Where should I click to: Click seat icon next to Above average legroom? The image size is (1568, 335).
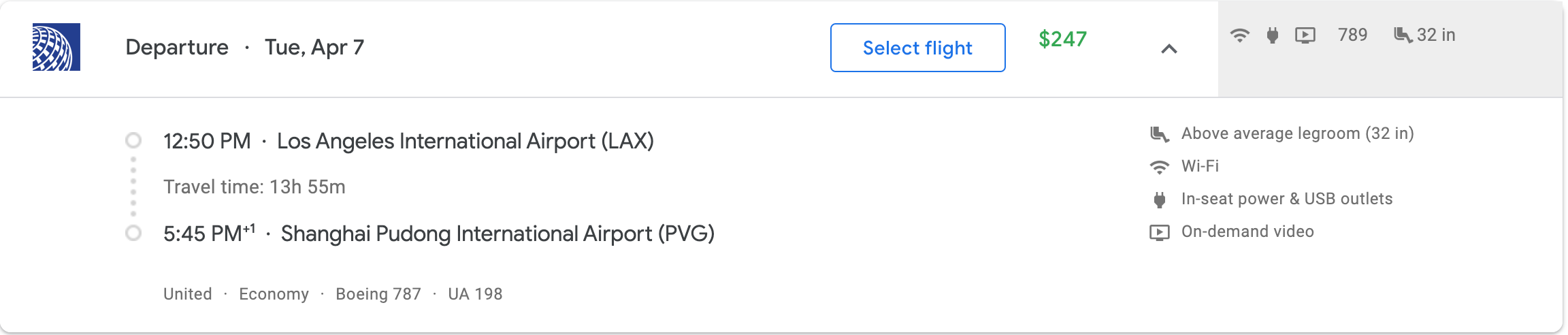(x=1159, y=134)
